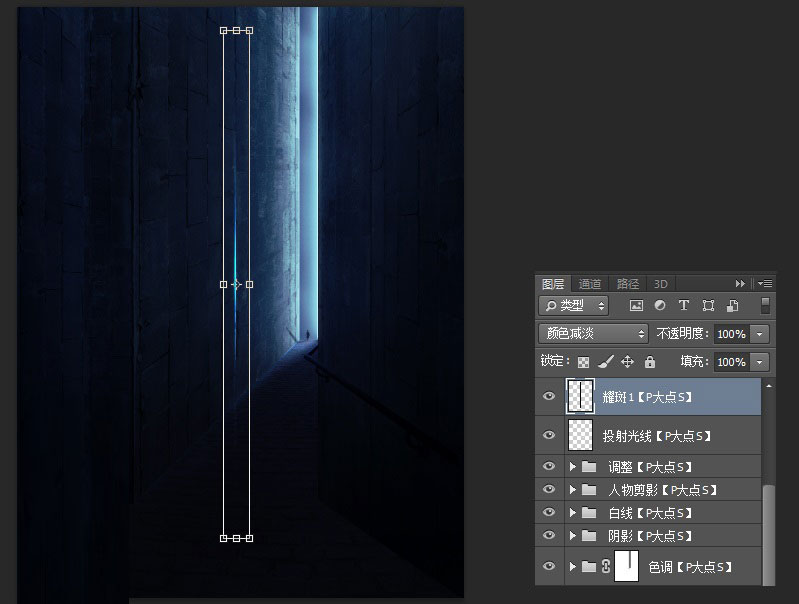The image size is (799, 604).
Task: Click the layers list scroll-up arrow
Action: pyautogui.click(x=768, y=386)
